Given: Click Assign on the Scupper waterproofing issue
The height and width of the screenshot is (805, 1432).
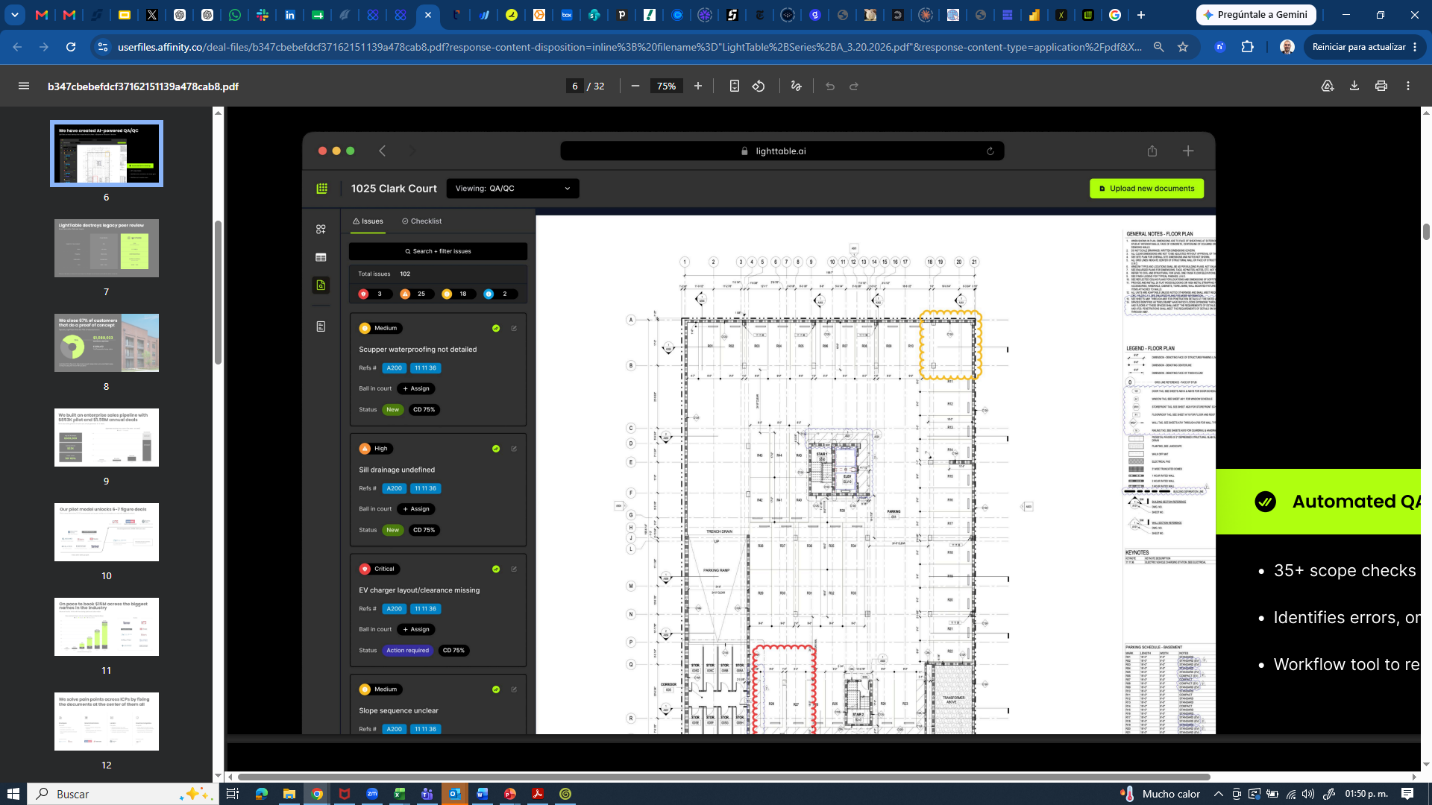Looking at the screenshot, I should (x=416, y=388).
